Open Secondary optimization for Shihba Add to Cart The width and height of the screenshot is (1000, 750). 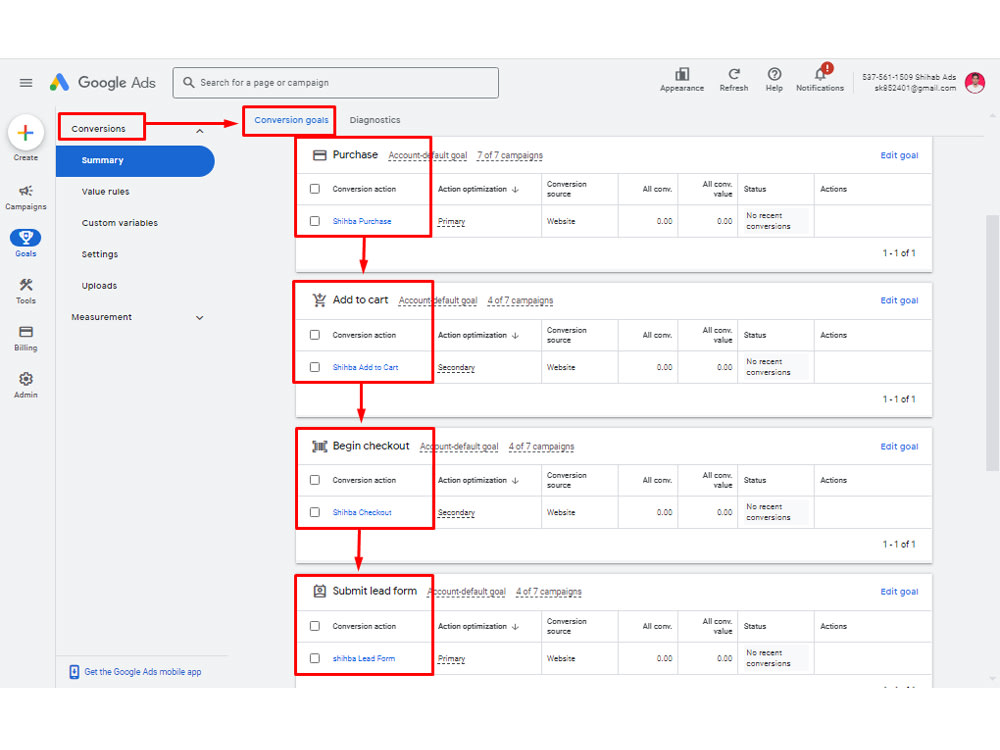click(456, 368)
